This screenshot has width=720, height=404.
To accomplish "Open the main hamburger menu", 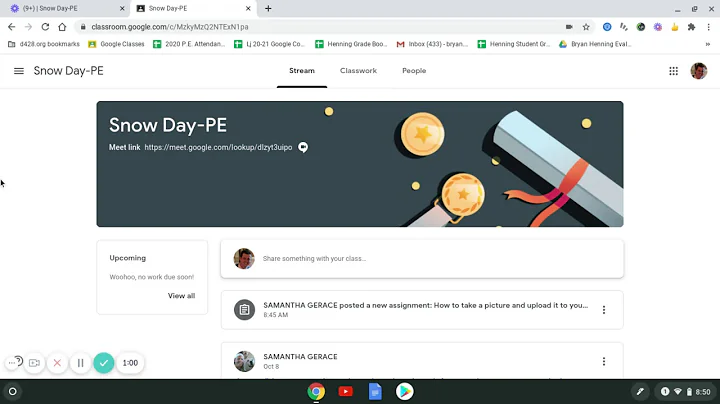I will point(19,71).
